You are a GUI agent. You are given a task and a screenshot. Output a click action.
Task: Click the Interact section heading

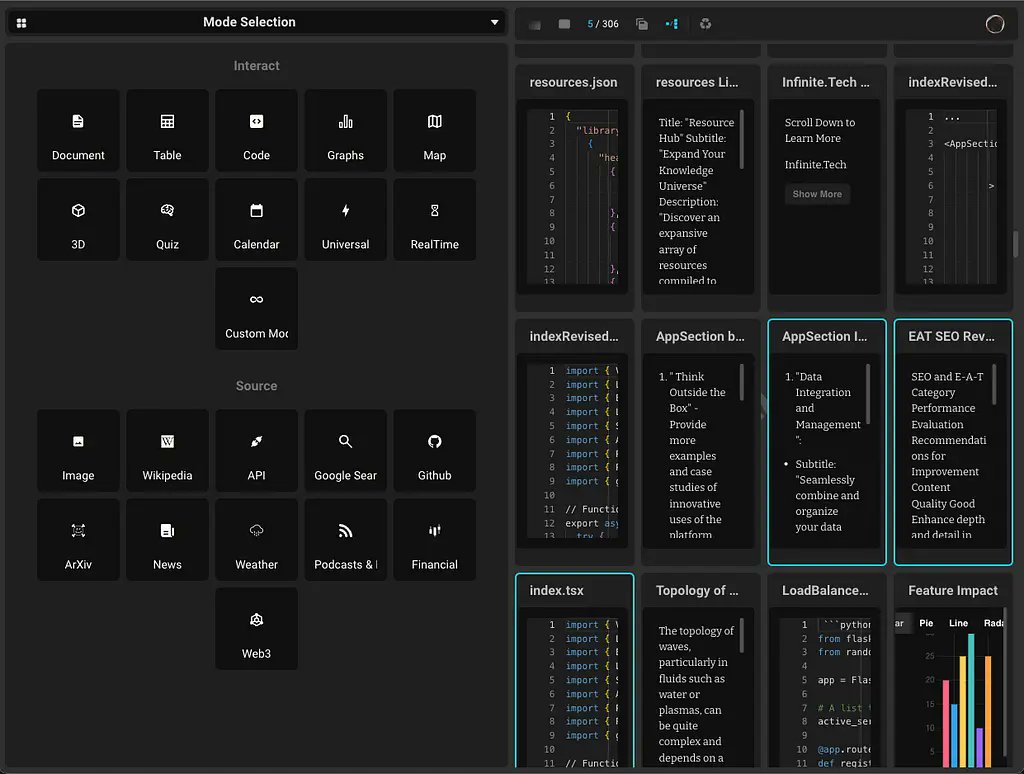pyautogui.click(x=257, y=66)
